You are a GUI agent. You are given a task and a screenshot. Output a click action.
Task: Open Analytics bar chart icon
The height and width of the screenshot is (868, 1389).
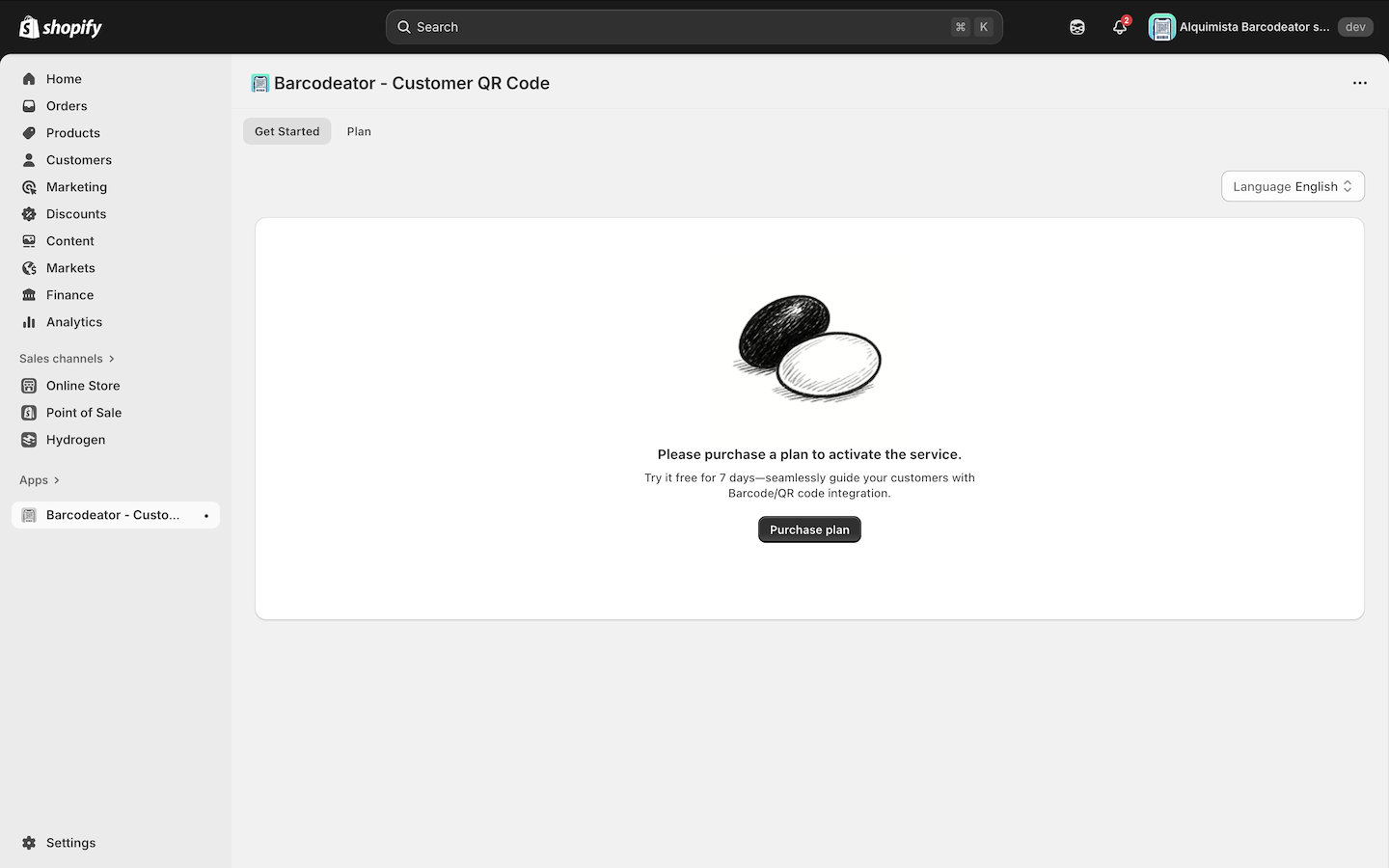(x=29, y=322)
